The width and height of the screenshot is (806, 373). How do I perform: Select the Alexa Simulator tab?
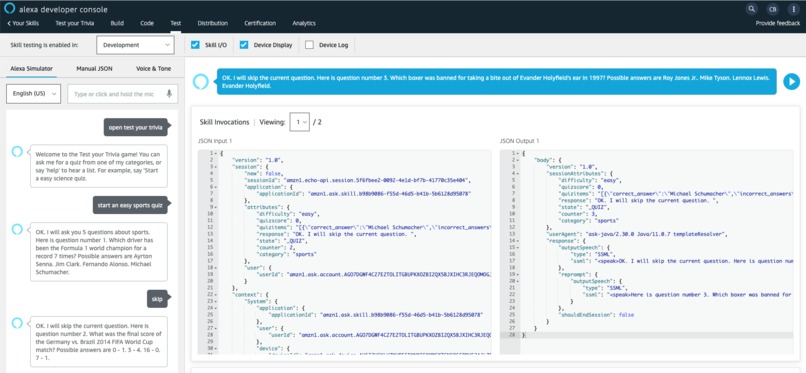click(x=31, y=68)
